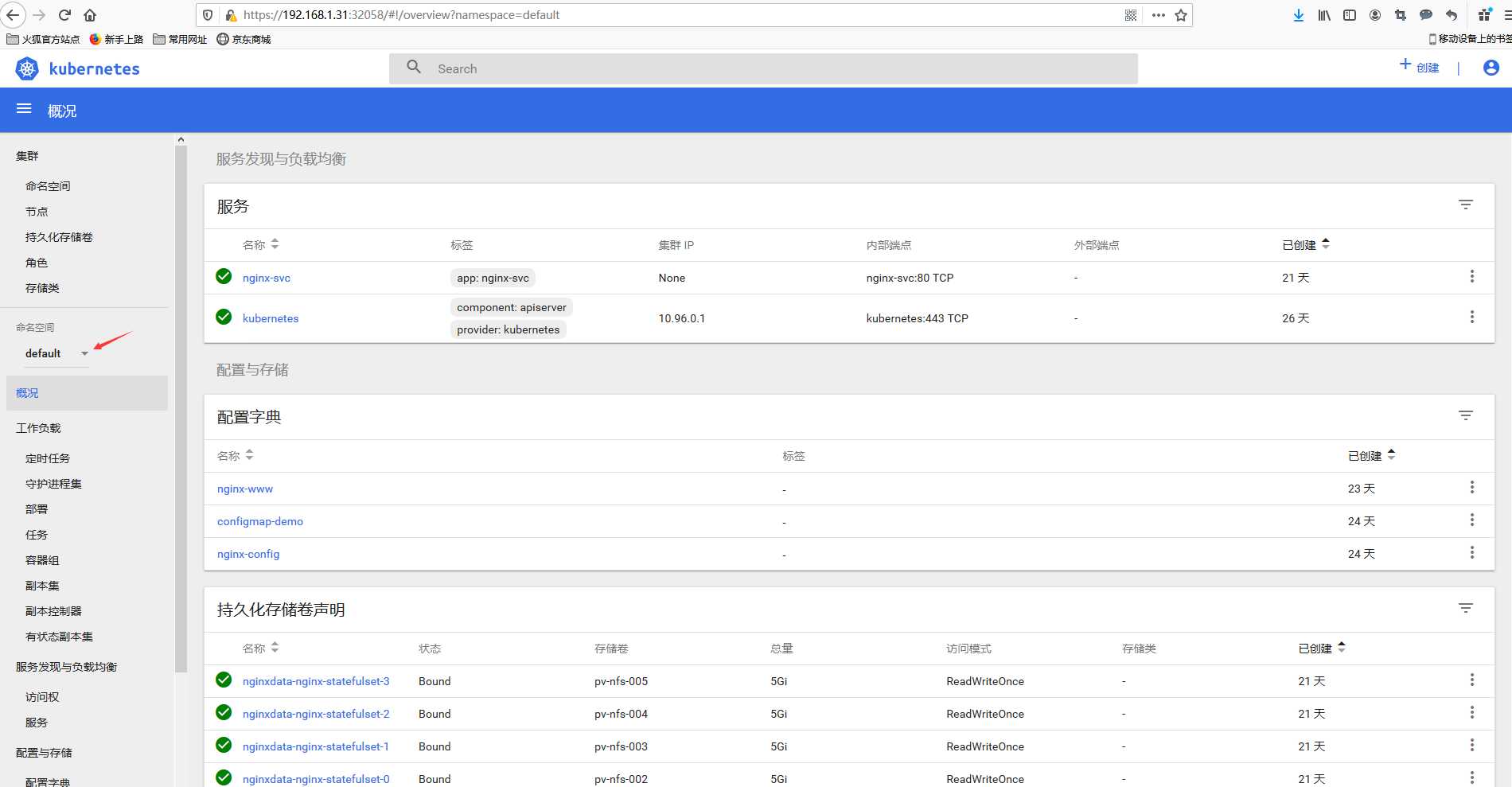Open filter icon for 服务 card
1512x787 pixels.
coord(1466,205)
